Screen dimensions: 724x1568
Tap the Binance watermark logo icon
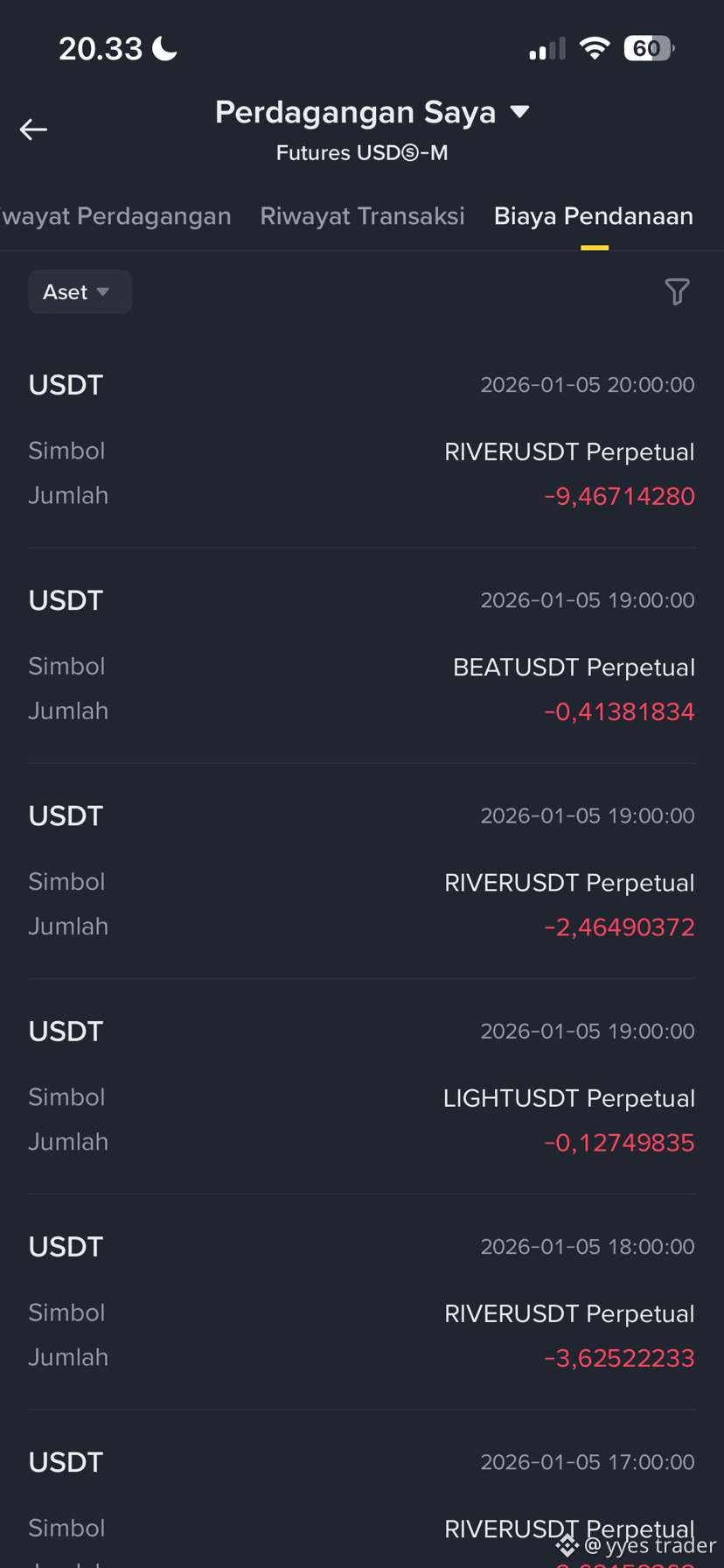(x=567, y=1546)
